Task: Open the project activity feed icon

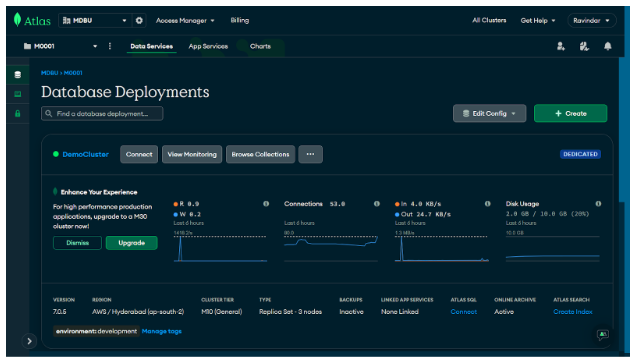Action: tap(584, 46)
